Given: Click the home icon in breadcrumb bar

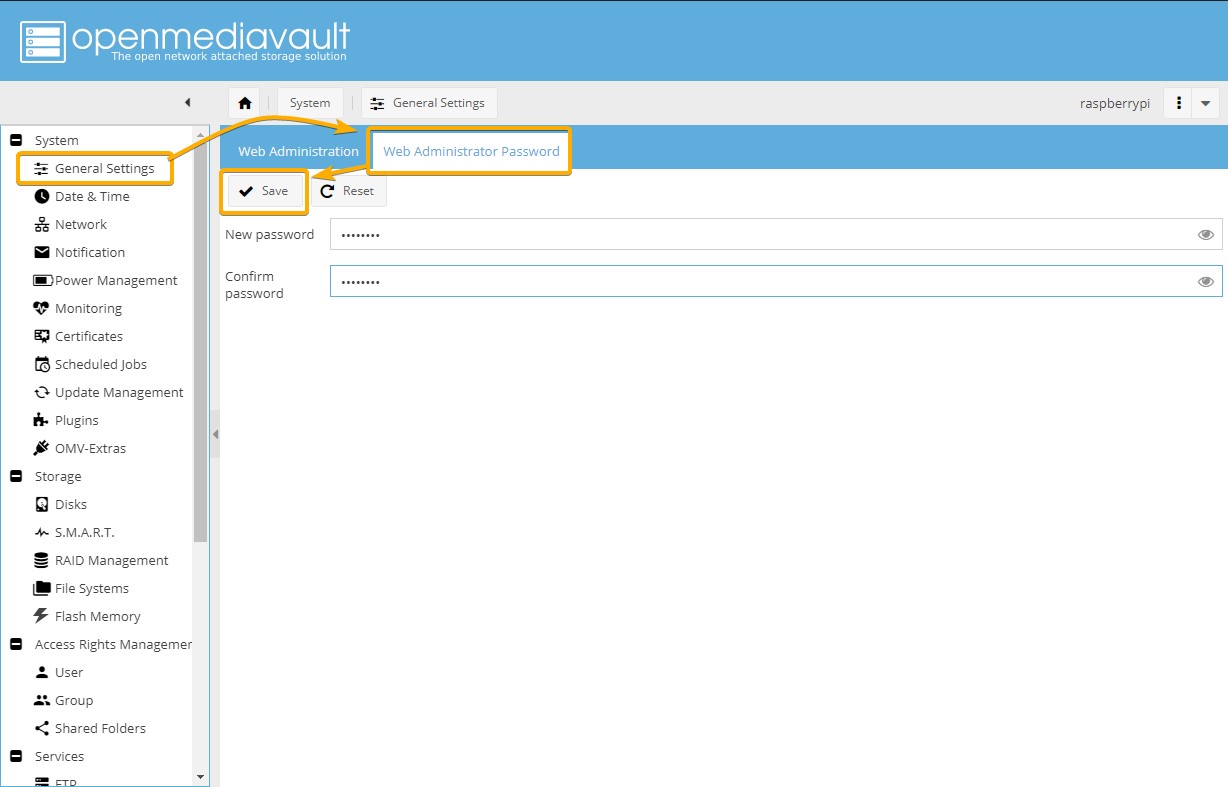Looking at the screenshot, I should click(244, 103).
